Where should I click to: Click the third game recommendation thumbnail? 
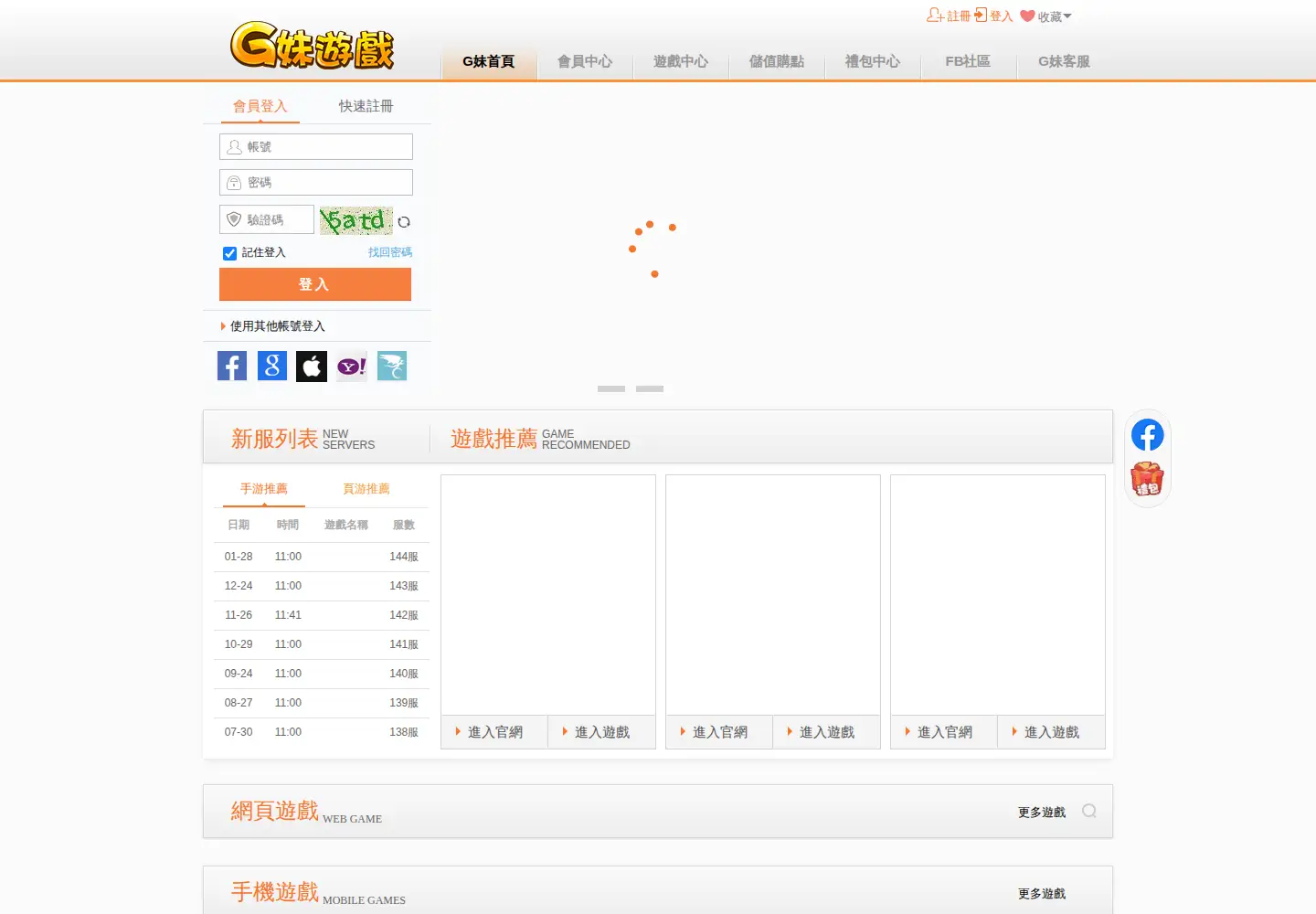tap(998, 595)
